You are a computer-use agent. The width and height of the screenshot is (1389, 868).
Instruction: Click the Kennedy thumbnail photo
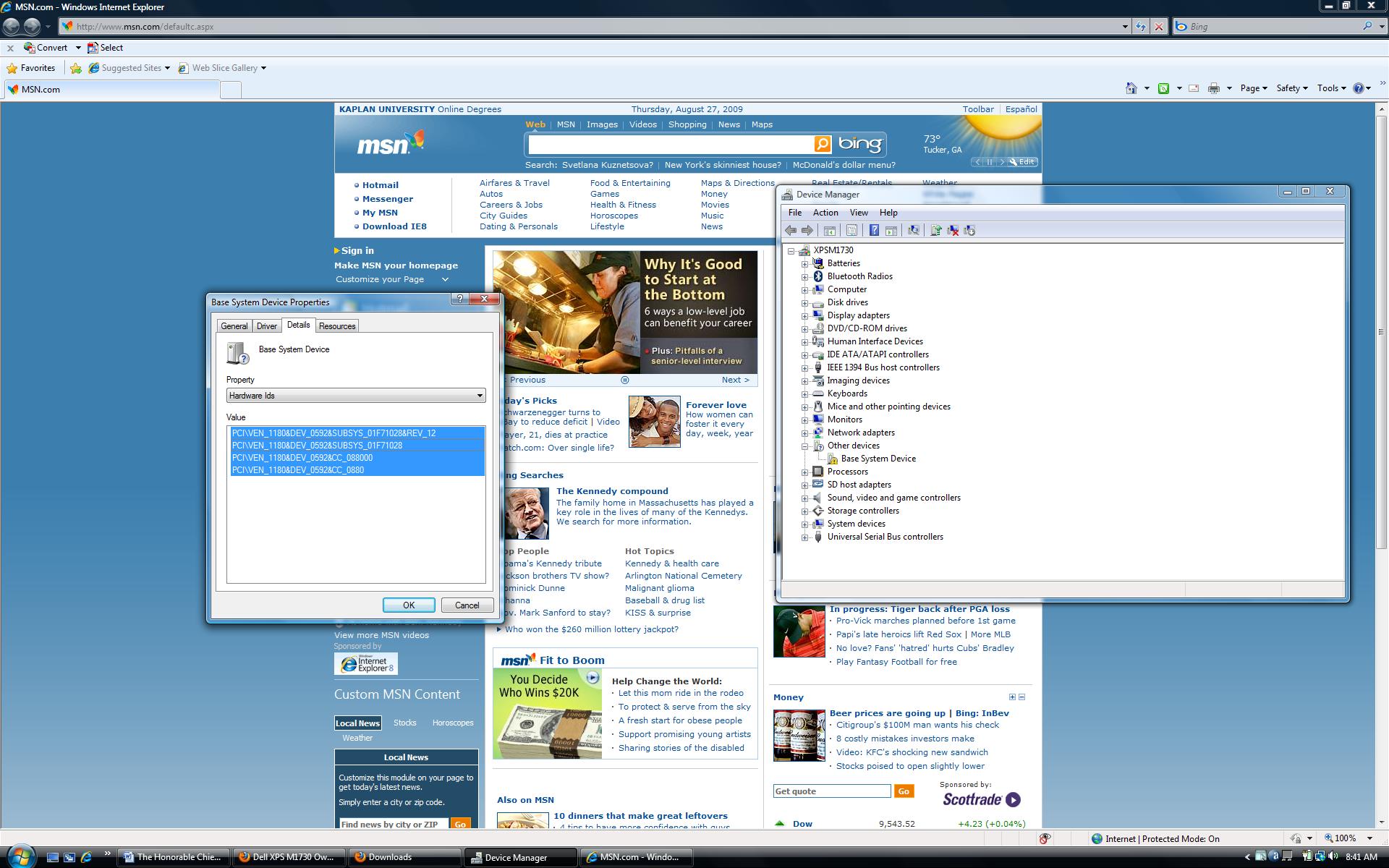[526, 514]
